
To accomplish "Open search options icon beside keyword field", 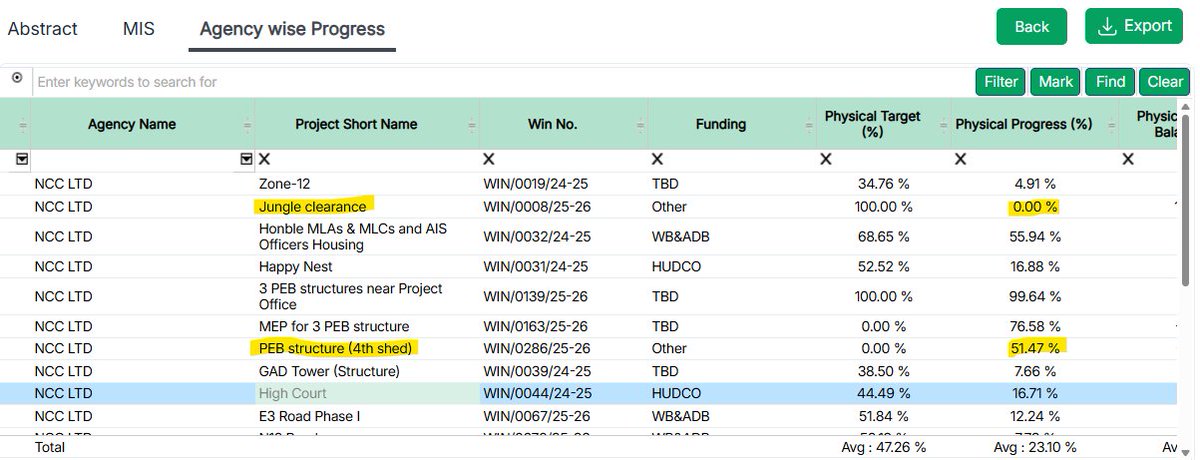I will tap(17, 79).
